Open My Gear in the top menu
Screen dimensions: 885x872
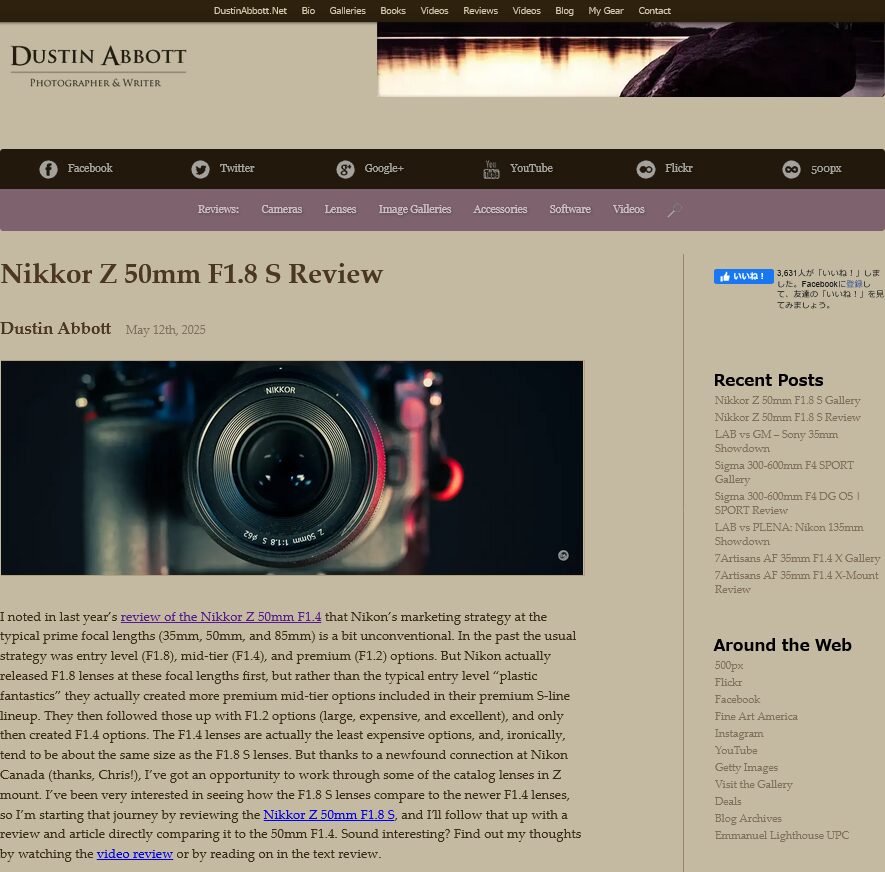pyautogui.click(x=606, y=11)
